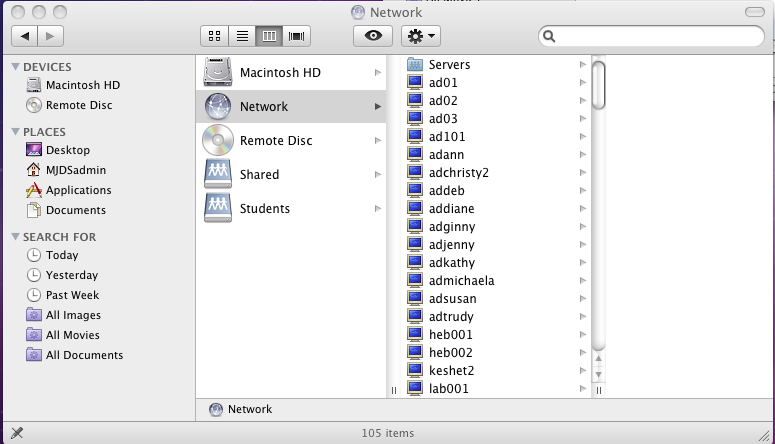Select Remote Disc in the sidebar
This screenshot has width=775, height=444.
(69, 105)
